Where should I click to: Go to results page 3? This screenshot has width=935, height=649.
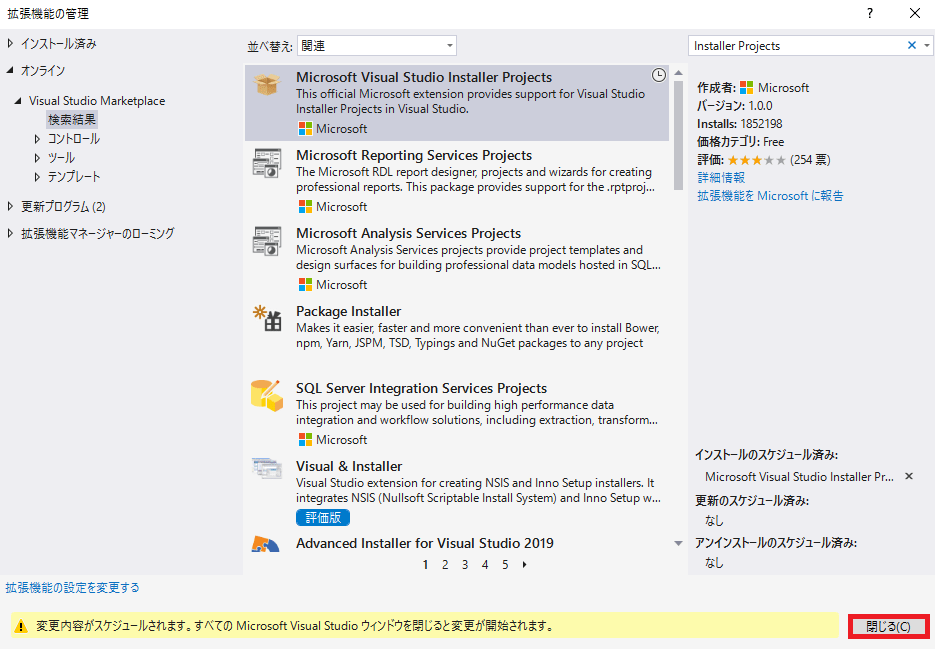coord(465,564)
